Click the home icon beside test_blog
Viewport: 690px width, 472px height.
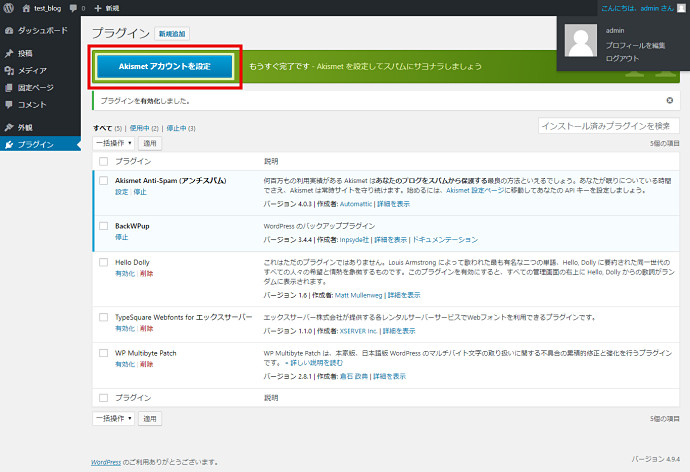pos(23,7)
